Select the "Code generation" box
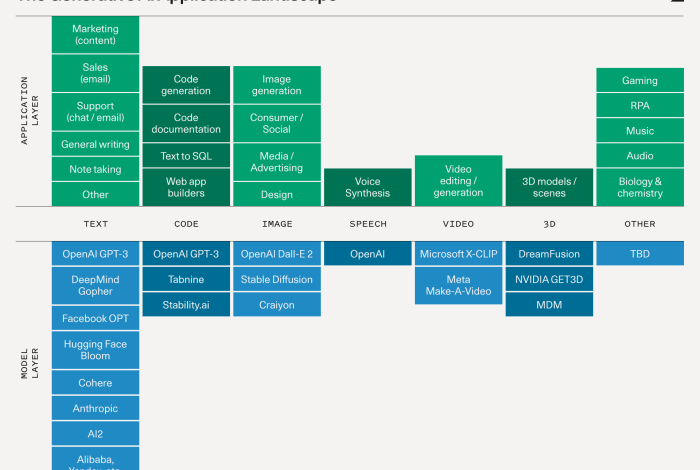Screen dimensions: 700x470 tap(186, 85)
